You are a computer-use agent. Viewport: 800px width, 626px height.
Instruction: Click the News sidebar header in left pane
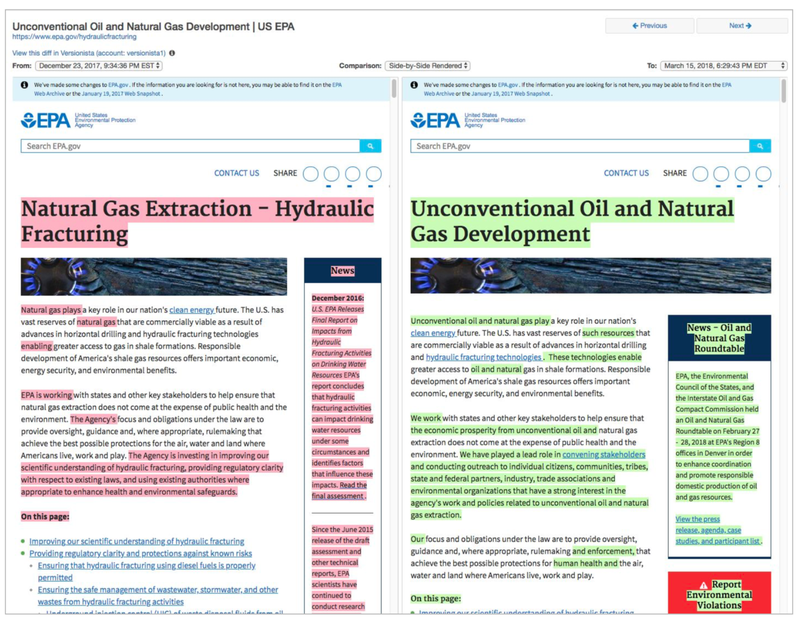coord(342,271)
